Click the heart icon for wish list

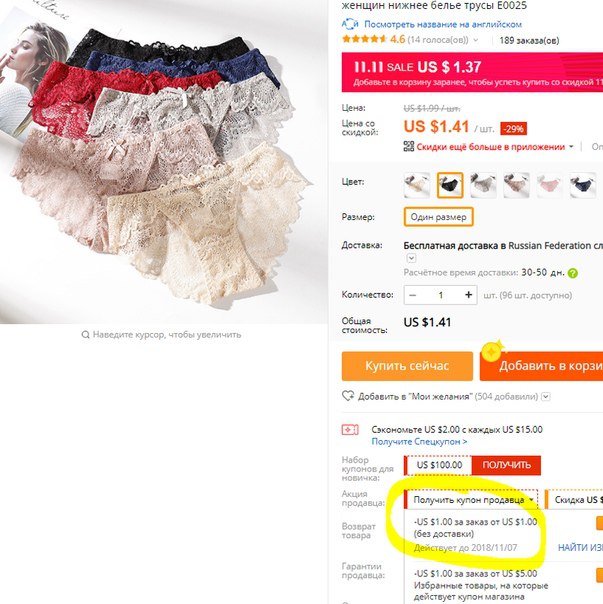coord(348,396)
